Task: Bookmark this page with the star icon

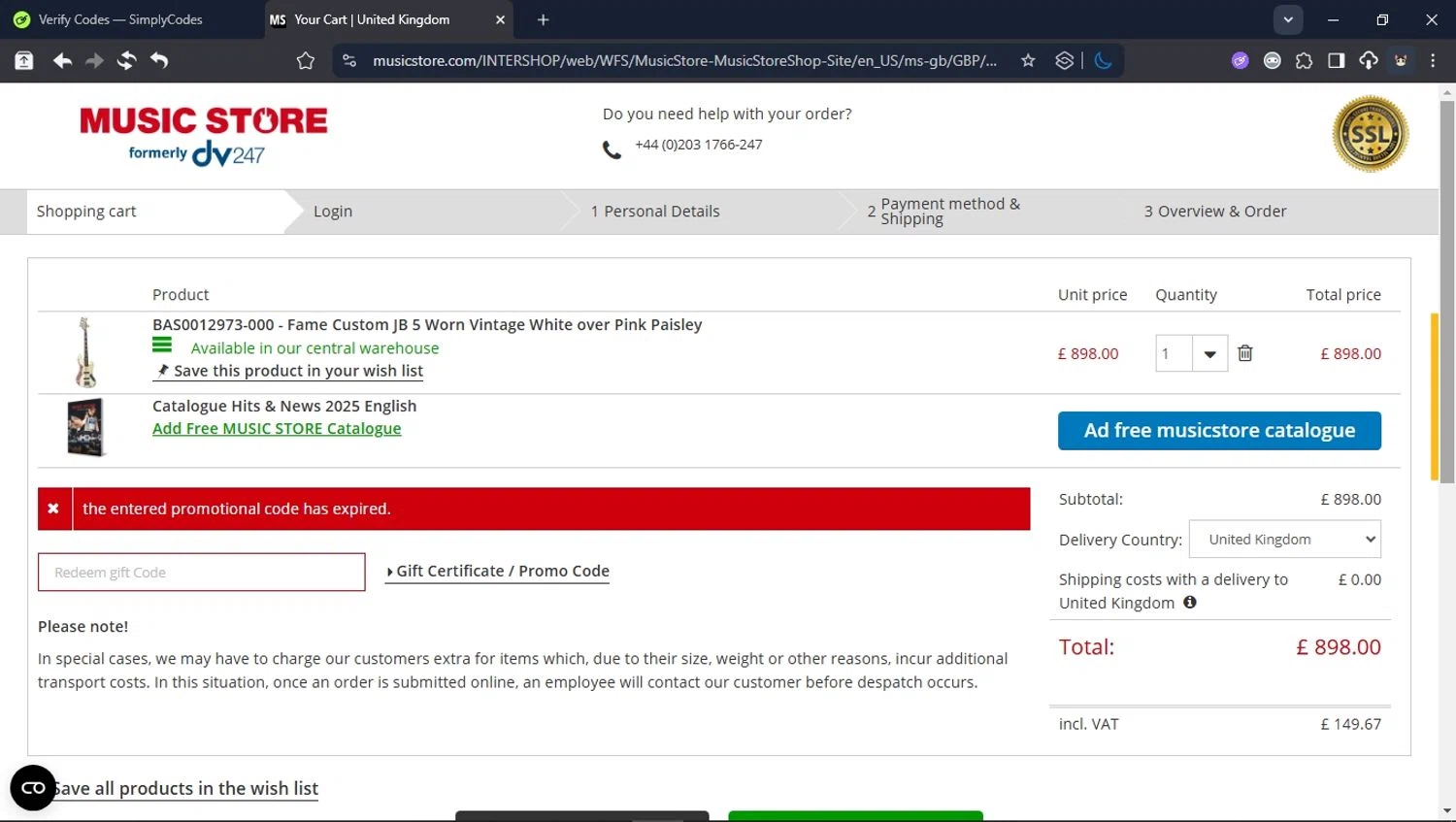Action: point(1028,60)
